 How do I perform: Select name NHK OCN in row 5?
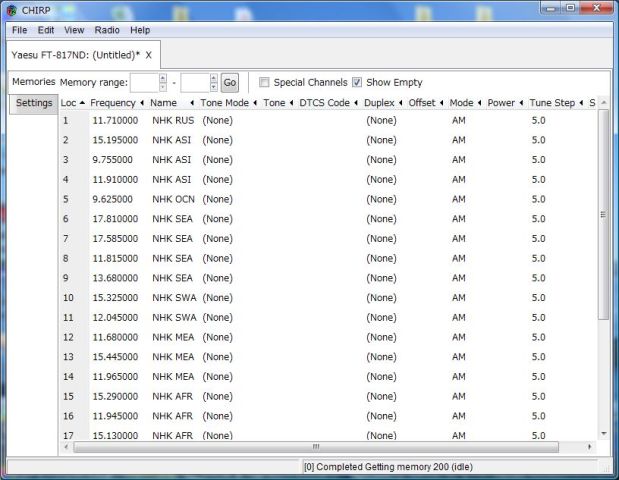click(173, 199)
